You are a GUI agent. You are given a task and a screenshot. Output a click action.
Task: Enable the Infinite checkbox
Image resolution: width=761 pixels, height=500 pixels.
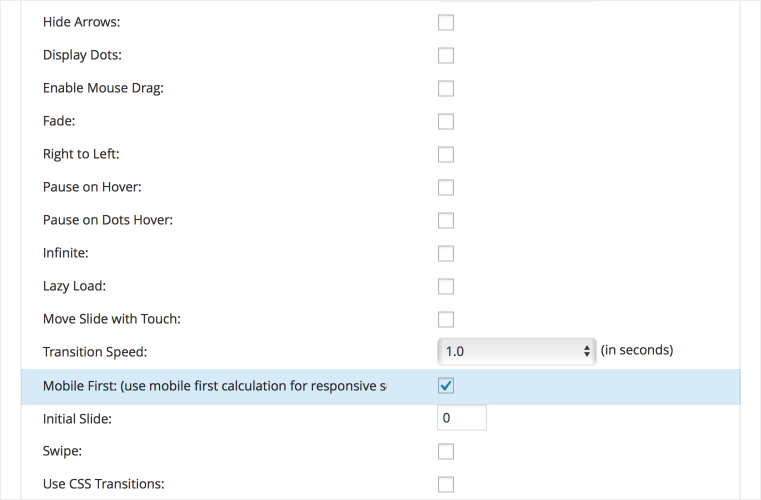tap(446, 254)
